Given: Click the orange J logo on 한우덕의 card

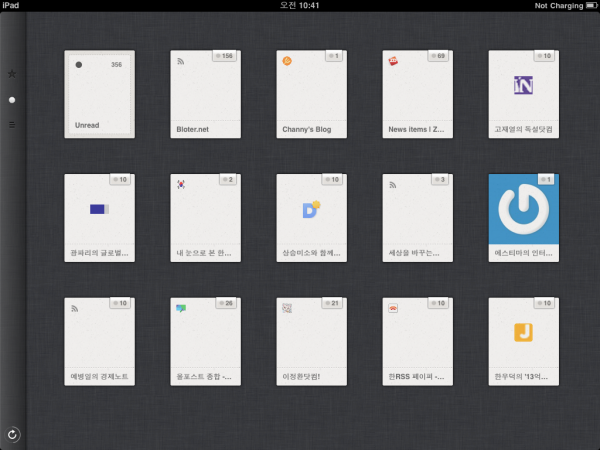Looking at the screenshot, I should pos(523,332).
